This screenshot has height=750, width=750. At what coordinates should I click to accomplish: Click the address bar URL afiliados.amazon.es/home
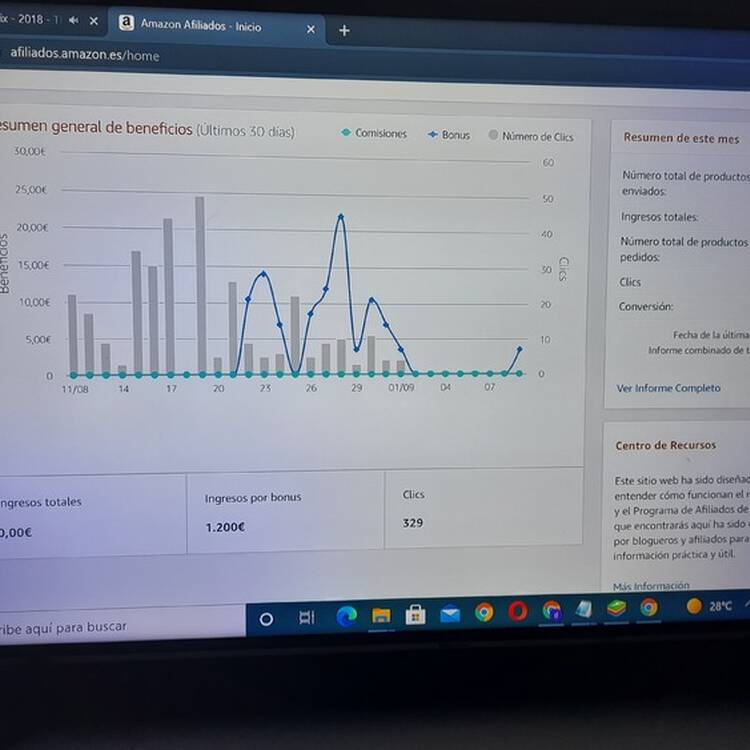(85, 54)
